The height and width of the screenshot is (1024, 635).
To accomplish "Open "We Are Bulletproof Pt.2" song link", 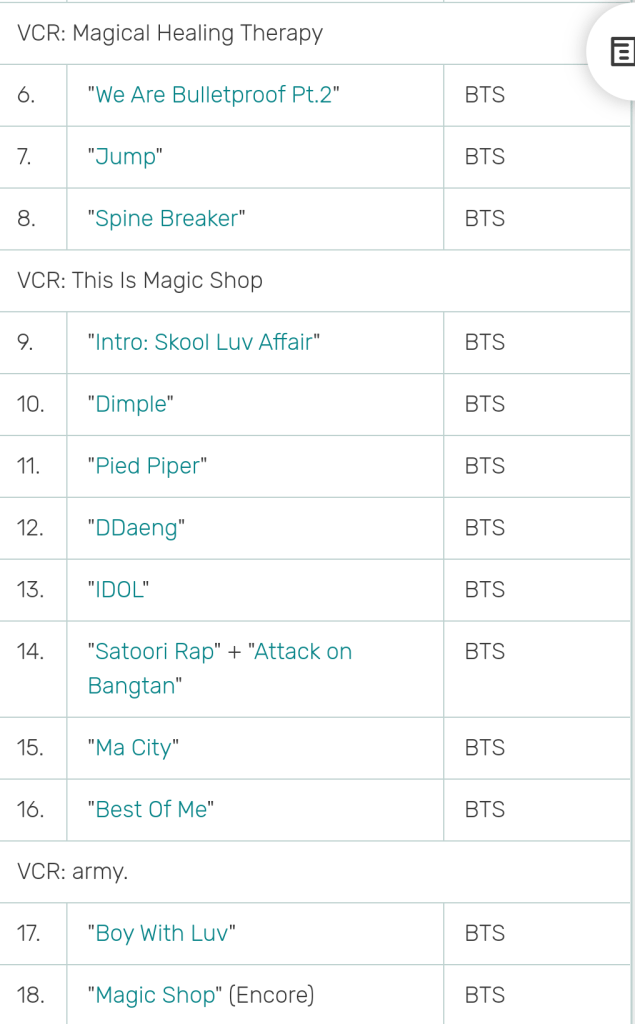I will (x=214, y=96).
